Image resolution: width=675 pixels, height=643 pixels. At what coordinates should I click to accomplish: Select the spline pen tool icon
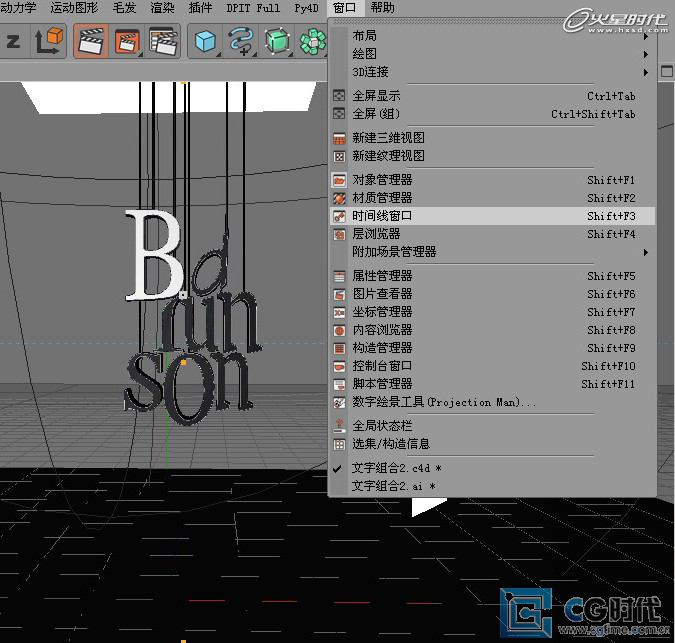(241, 41)
